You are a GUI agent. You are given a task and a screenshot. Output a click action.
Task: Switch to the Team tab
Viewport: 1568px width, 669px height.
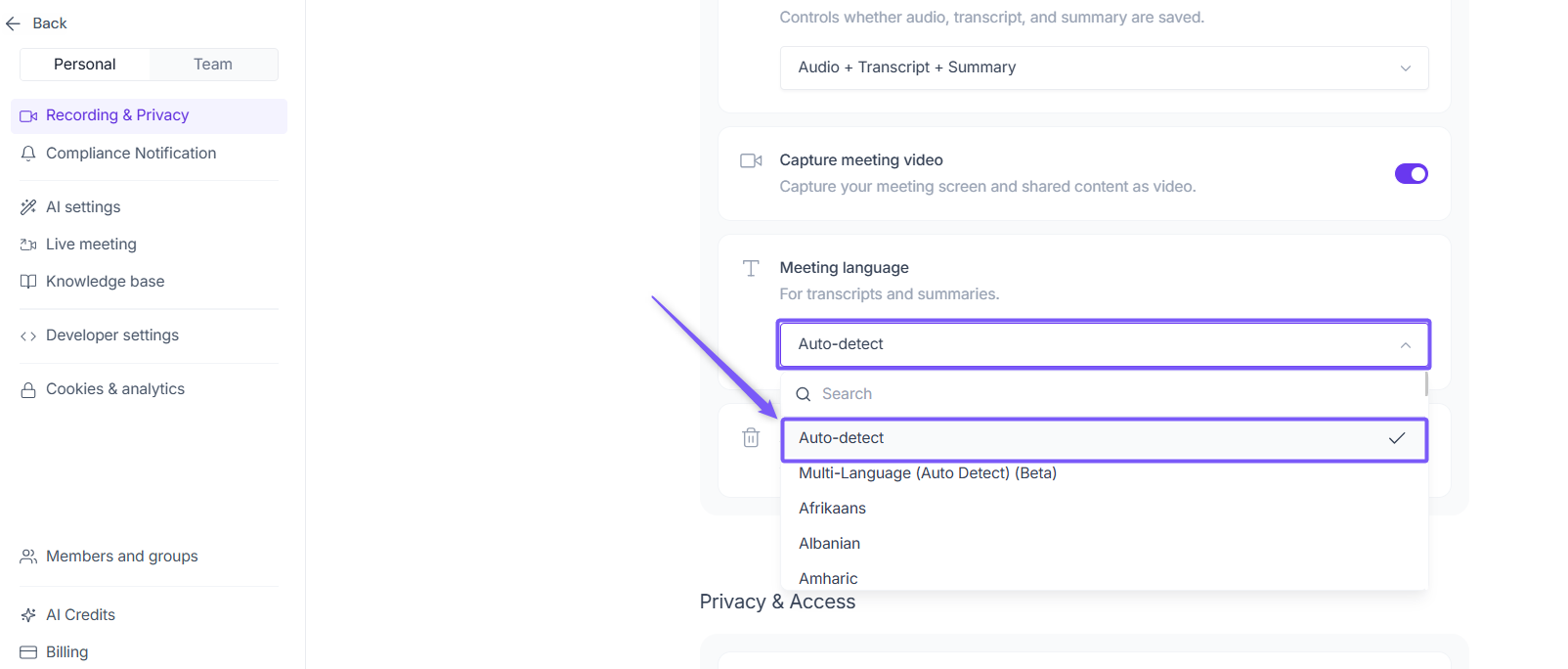(x=213, y=65)
